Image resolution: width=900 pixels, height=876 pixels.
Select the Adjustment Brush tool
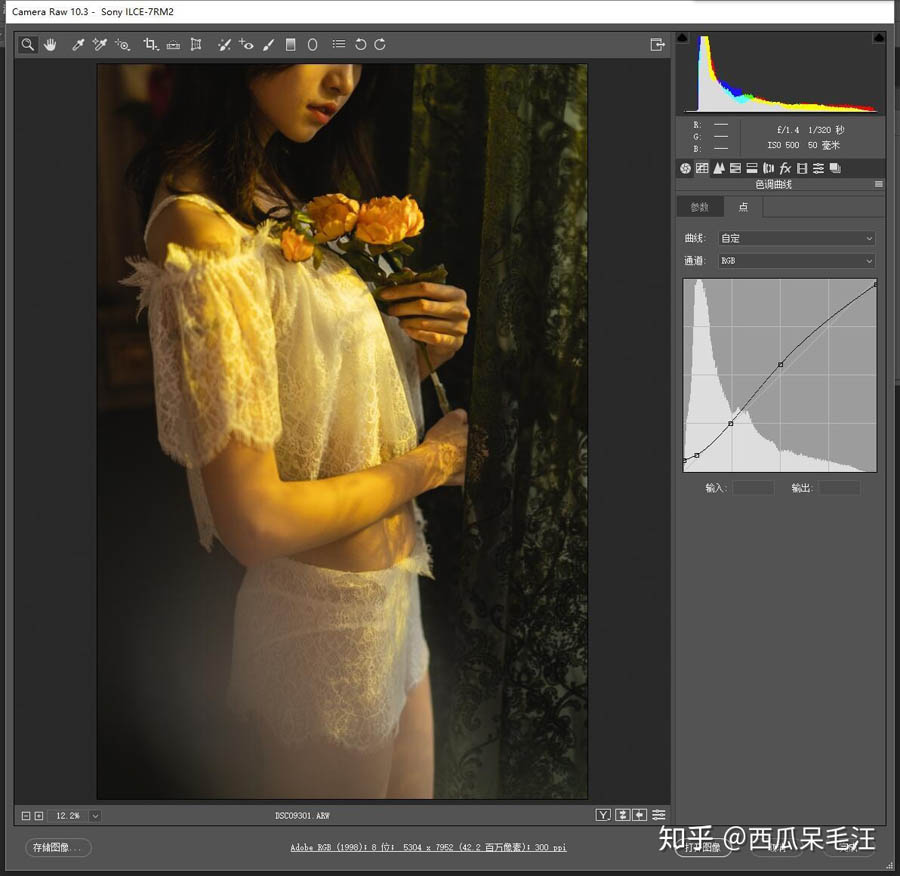click(268, 44)
